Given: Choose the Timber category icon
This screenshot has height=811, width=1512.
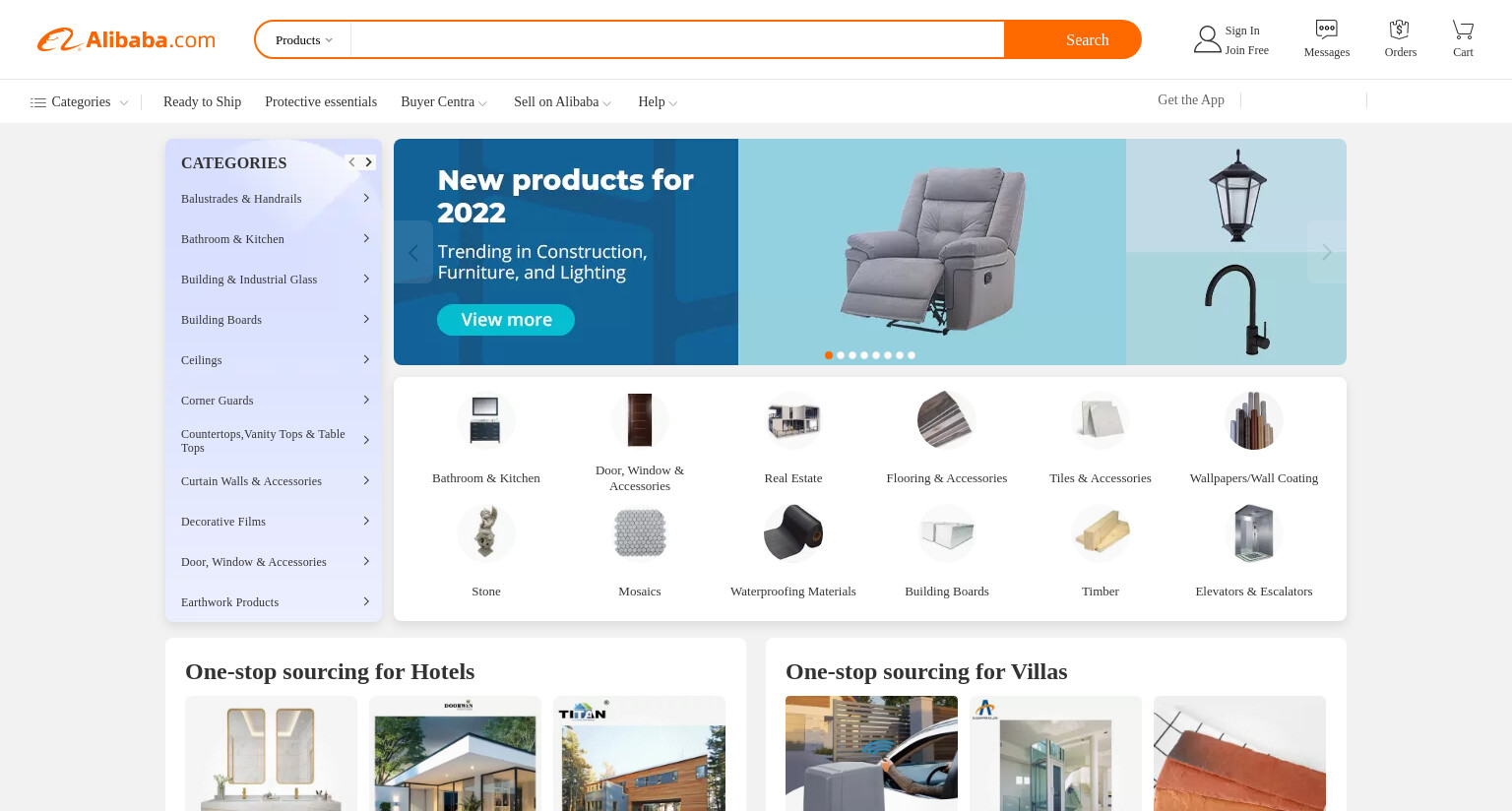Looking at the screenshot, I should point(1101,532).
